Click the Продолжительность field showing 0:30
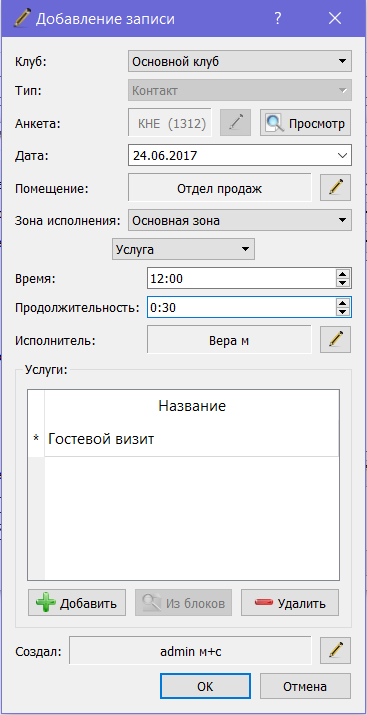The width and height of the screenshot is (367, 715). pyautogui.click(x=241, y=307)
